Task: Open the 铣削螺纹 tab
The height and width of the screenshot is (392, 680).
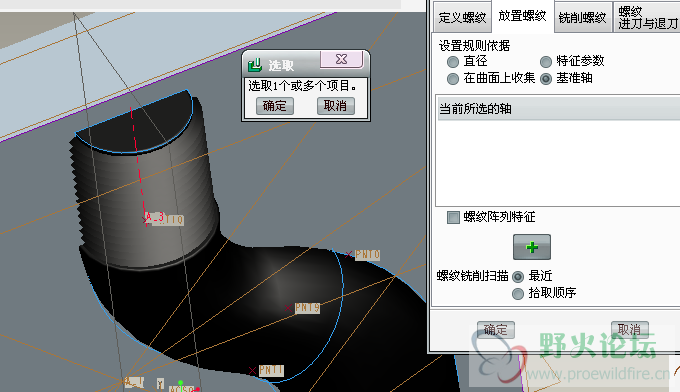Action: pyautogui.click(x=582, y=17)
